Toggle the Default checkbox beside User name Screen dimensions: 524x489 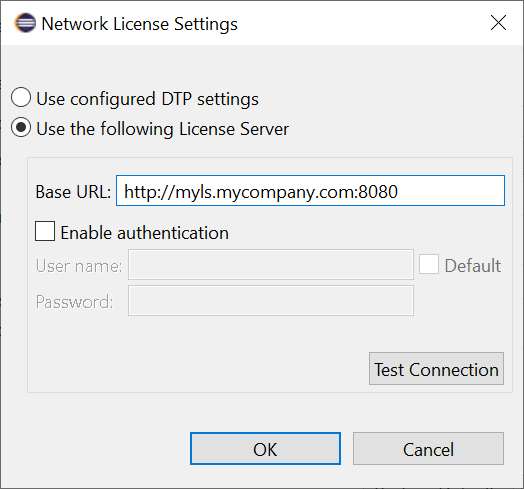pyautogui.click(x=429, y=264)
